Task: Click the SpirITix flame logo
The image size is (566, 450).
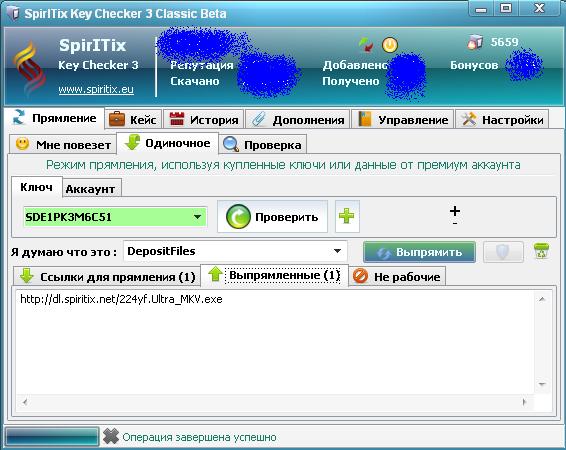Action: (x=30, y=69)
